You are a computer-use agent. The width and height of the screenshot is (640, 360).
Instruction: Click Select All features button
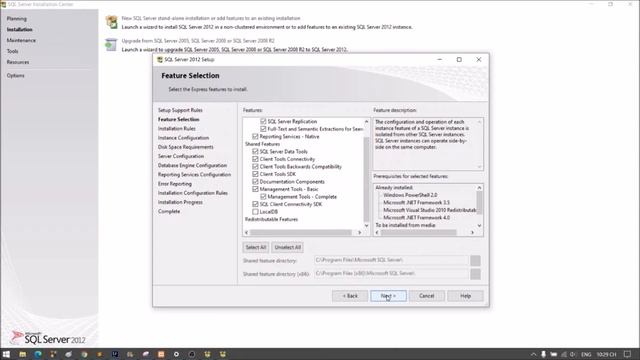256,247
